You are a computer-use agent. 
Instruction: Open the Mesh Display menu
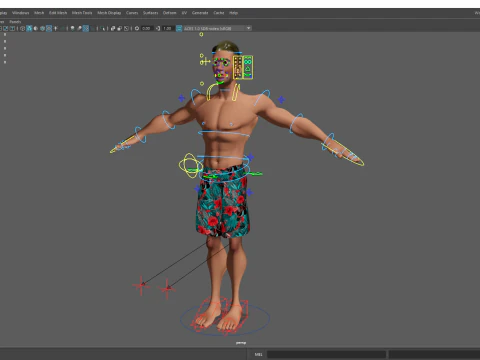tap(109, 13)
